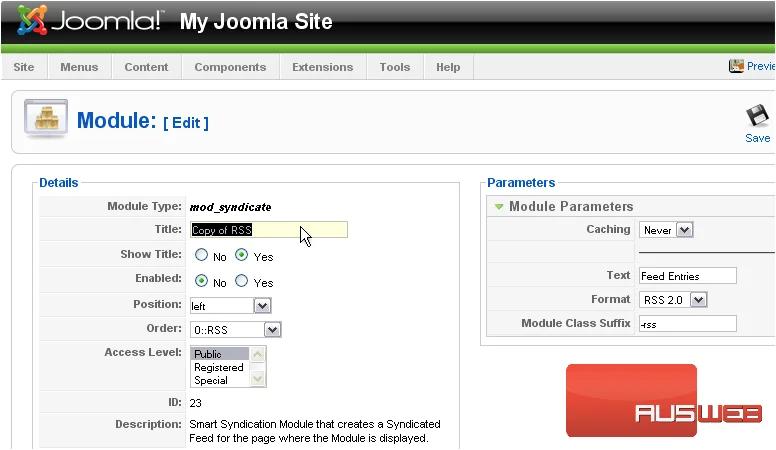The width and height of the screenshot is (776, 450).
Task: Click the Module Parameters heading
Action: (x=571, y=206)
